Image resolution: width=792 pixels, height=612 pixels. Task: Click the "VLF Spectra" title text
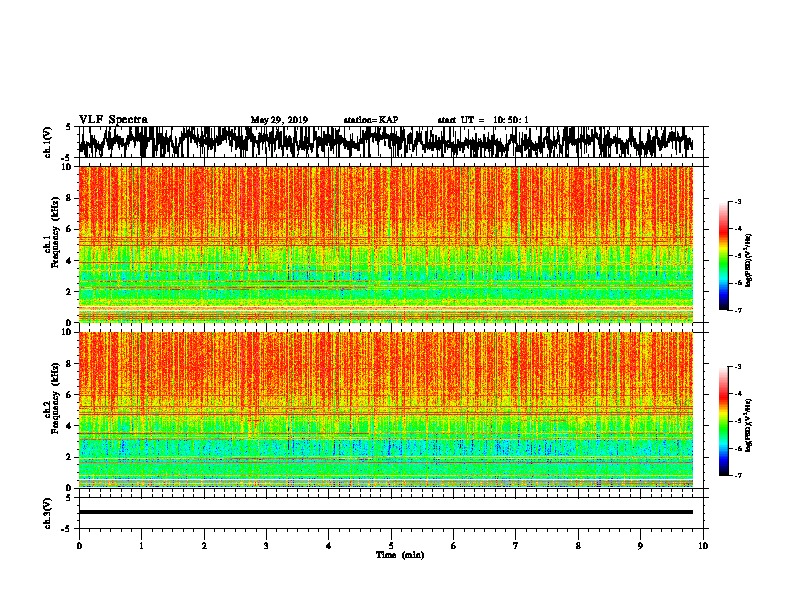(x=113, y=120)
